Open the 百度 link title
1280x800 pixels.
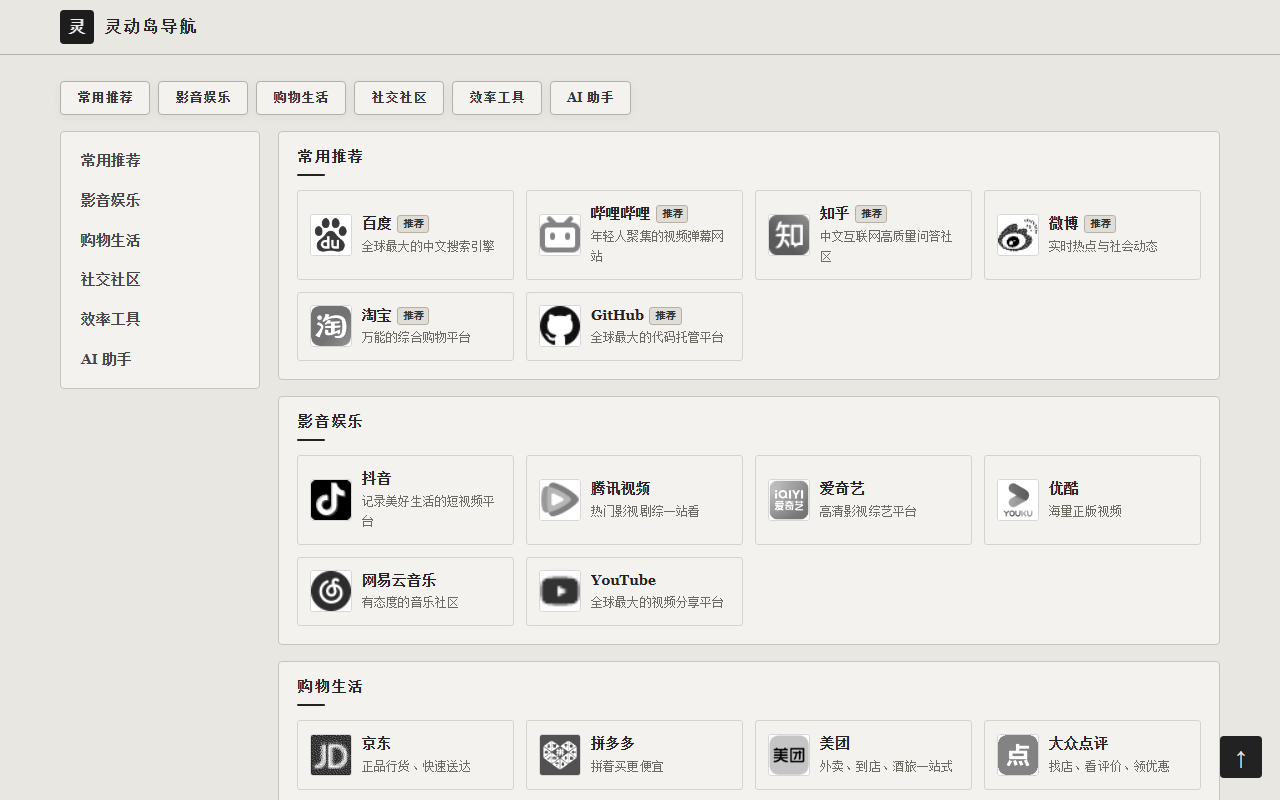[x=377, y=223]
